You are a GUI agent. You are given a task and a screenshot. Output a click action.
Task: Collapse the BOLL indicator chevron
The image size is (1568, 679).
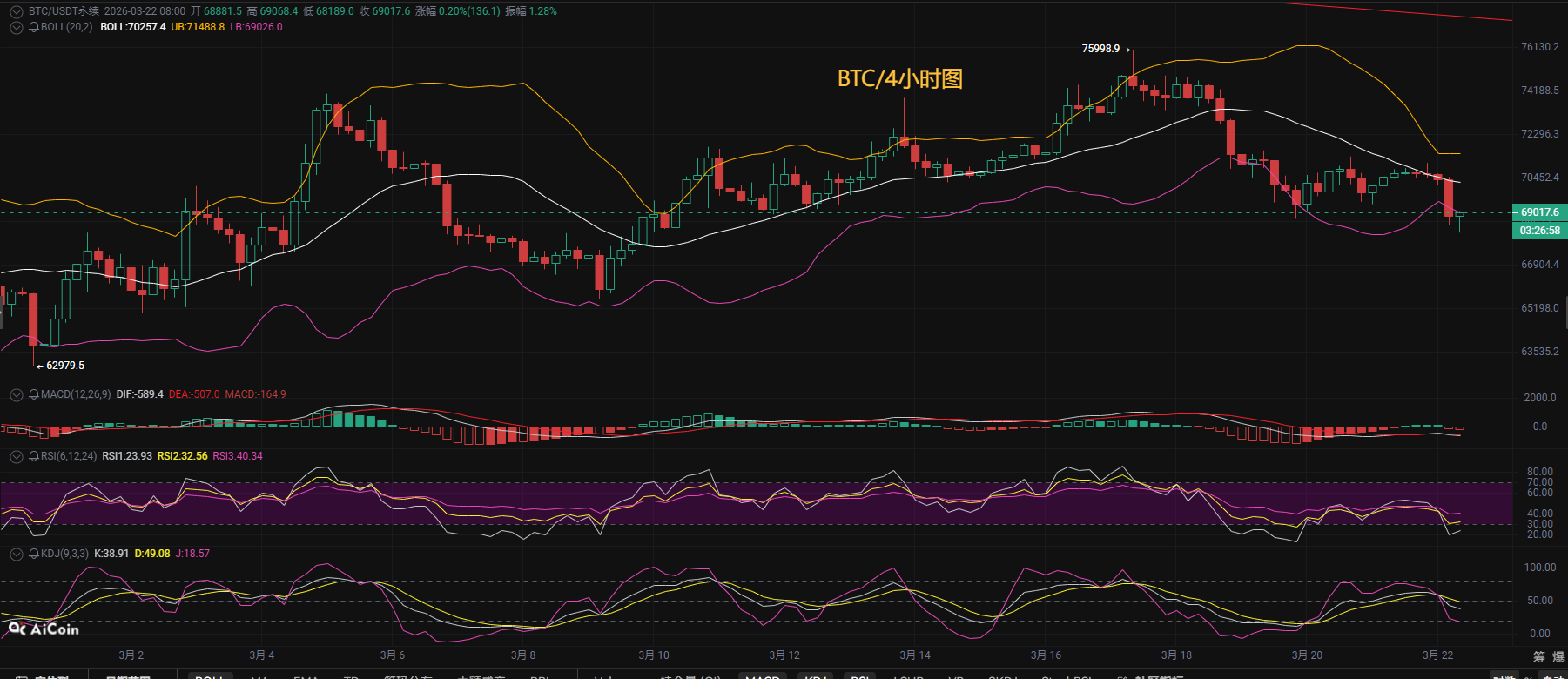[16, 27]
